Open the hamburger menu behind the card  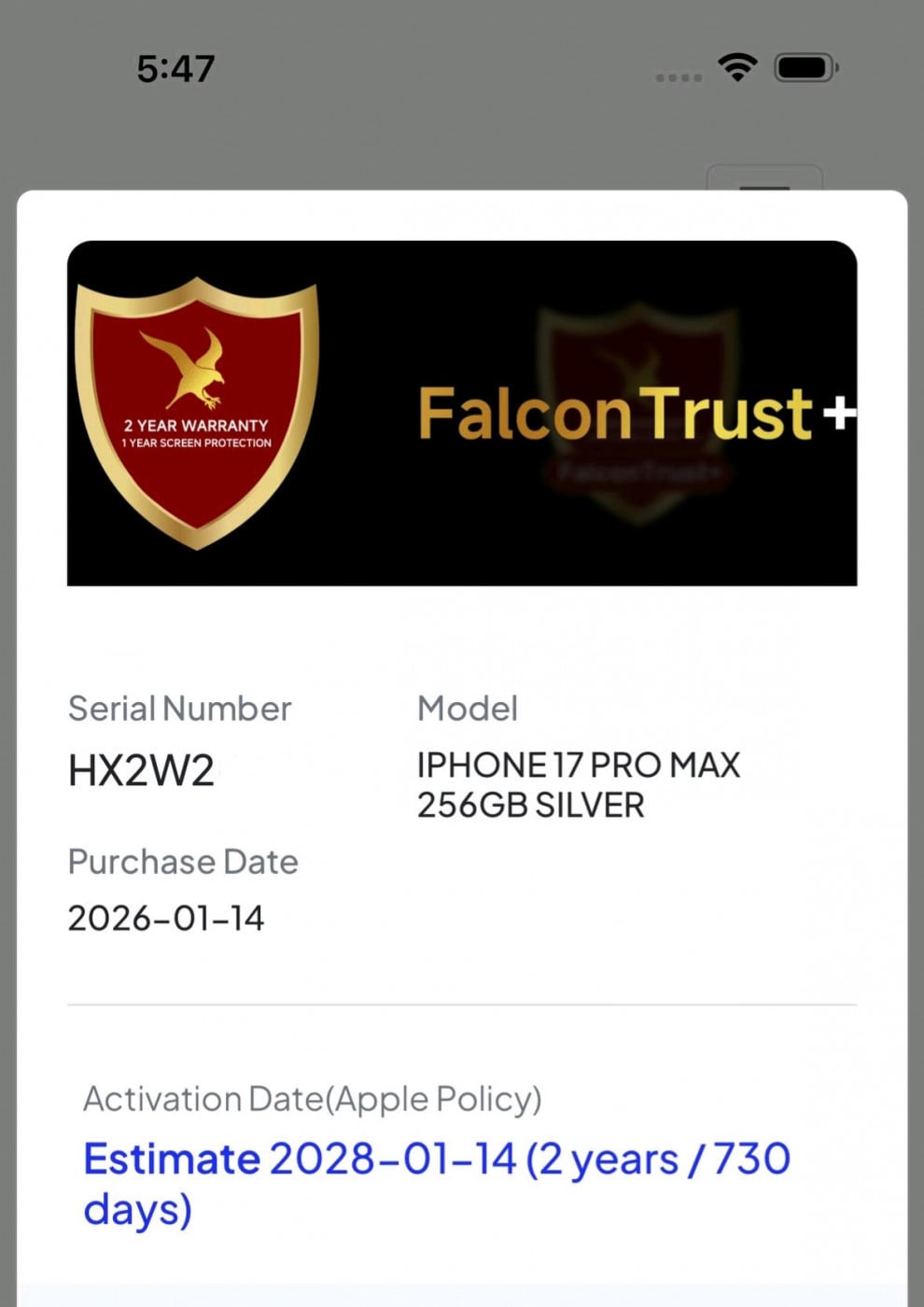764,179
